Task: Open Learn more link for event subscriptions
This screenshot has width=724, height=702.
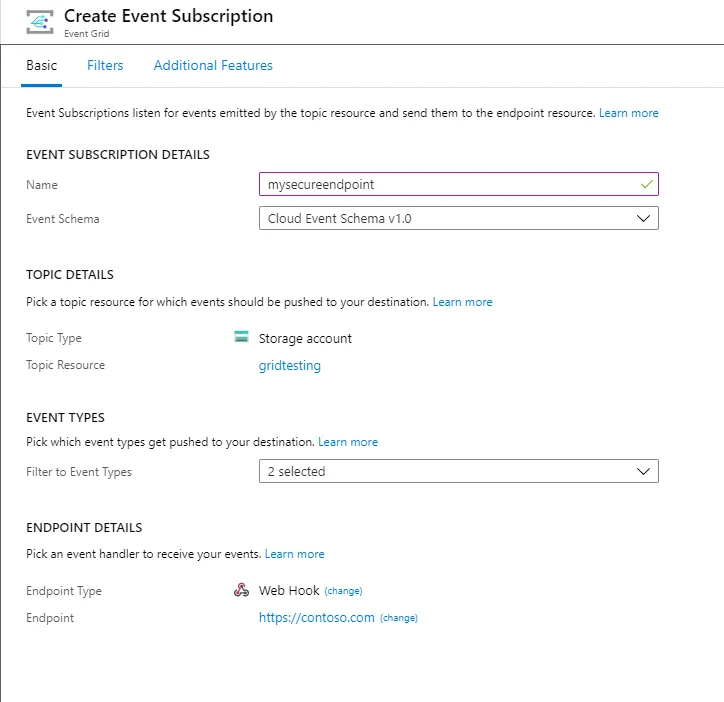Action: (629, 113)
